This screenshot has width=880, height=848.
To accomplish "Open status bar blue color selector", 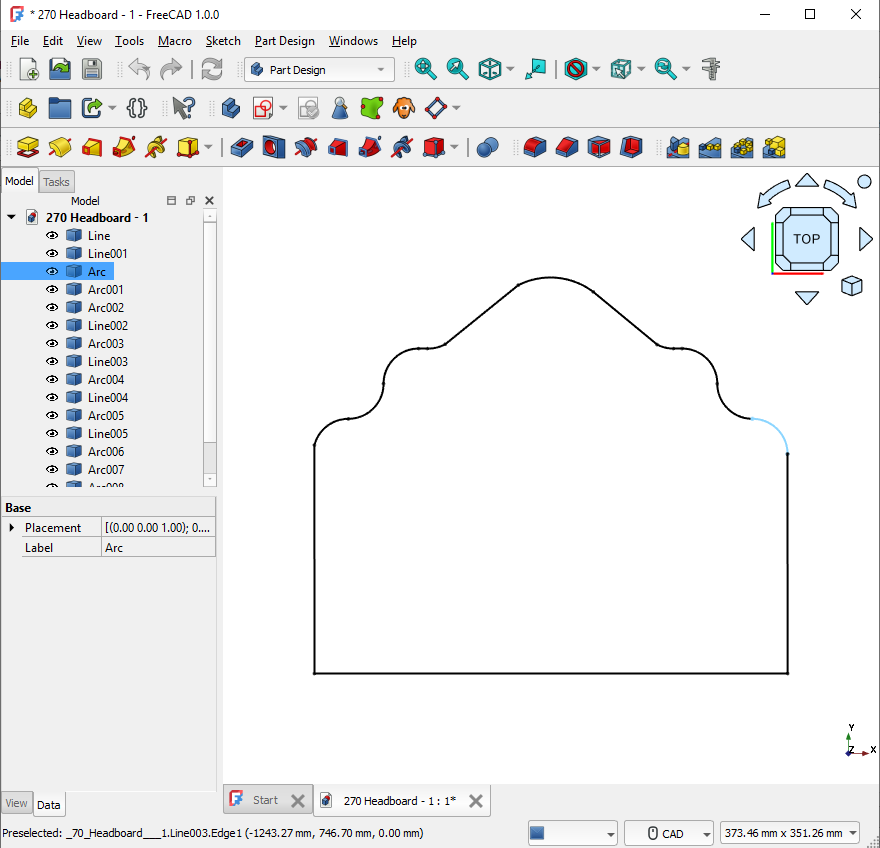I will 572,833.
